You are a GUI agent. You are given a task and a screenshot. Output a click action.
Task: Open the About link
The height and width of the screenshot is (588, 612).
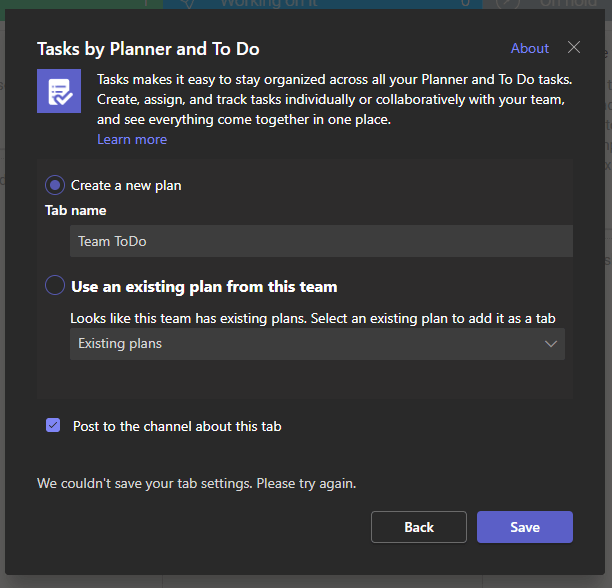tap(530, 48)
